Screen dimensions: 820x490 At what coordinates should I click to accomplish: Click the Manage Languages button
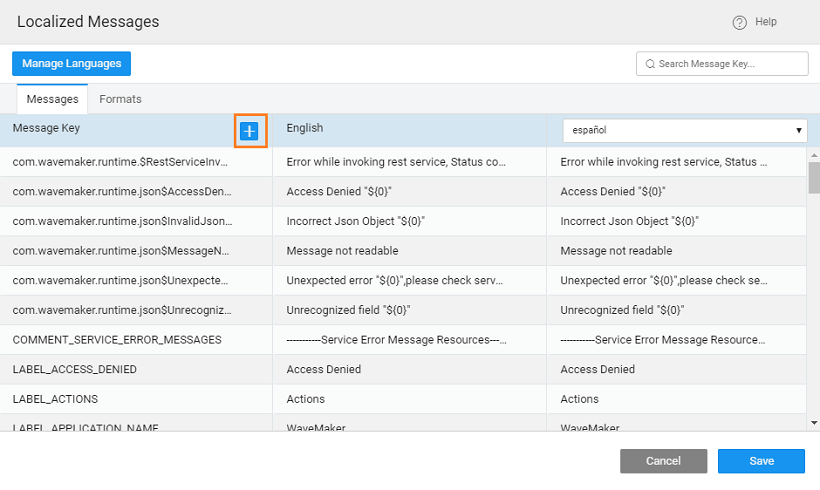(71, 63)
